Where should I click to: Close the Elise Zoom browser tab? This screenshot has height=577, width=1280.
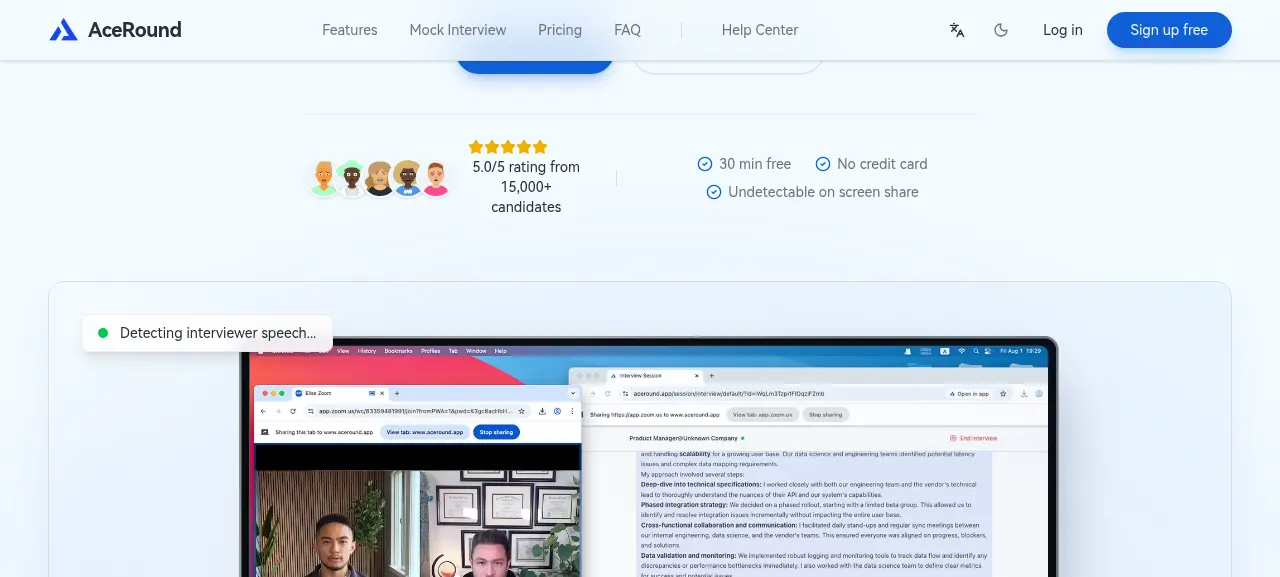(382, 393)
